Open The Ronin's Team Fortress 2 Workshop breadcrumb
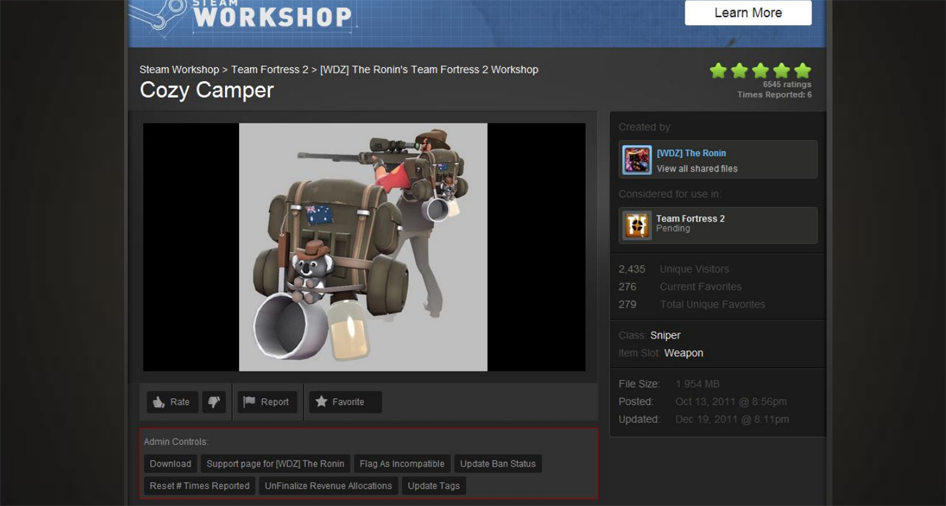This screenshot has height=506, width=946. click(429, 69)
